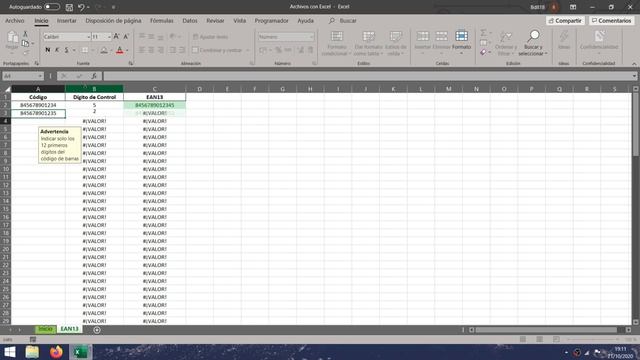Click the zoom slider in status bar
The width and height of the screenshot is (640, 360).
(x=594, y=340)
